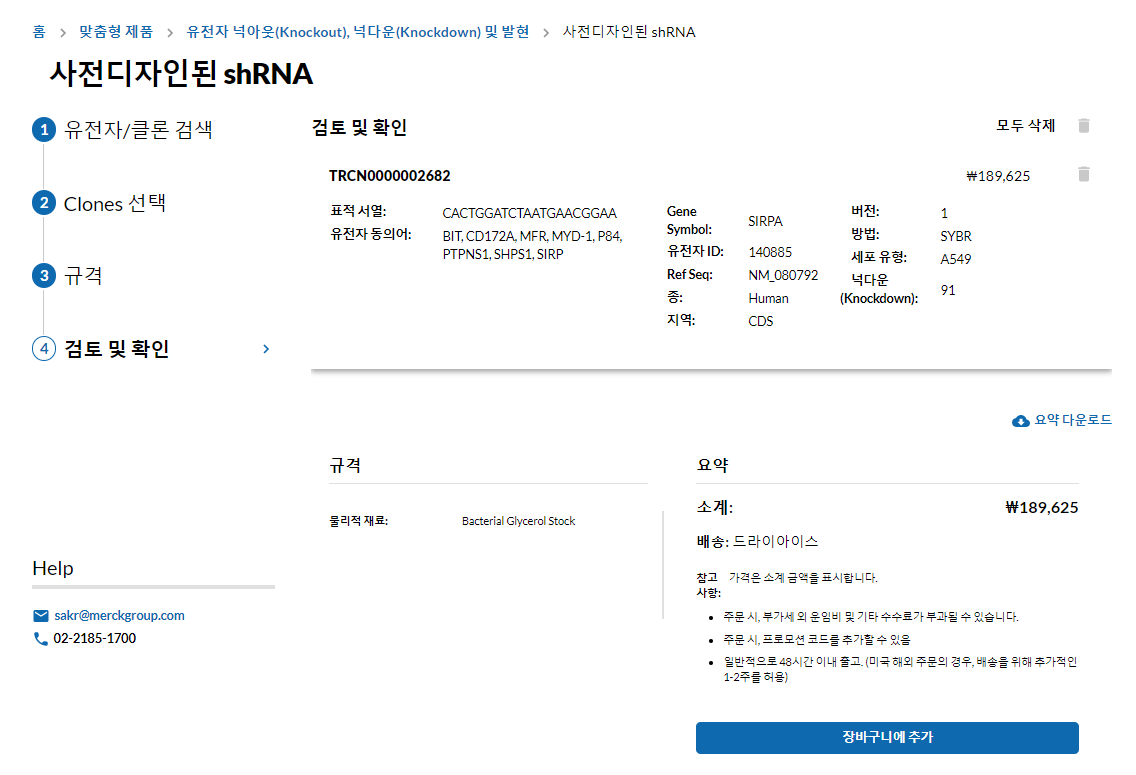
Task: Open the 맞춤형 제품 breadcrumb link
Action: [116, 32]
